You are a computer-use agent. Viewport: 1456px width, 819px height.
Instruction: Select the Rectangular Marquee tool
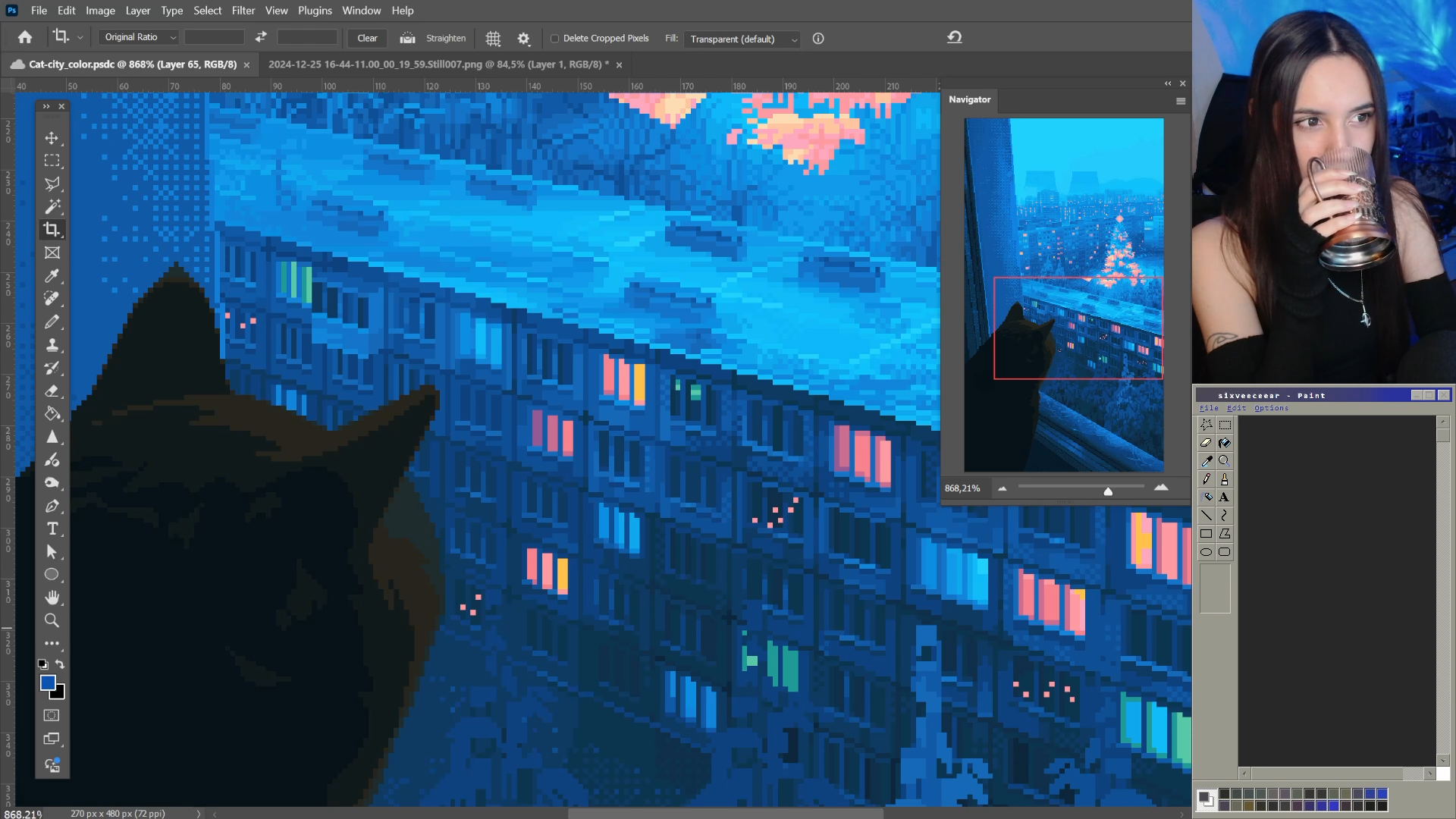click(x=52, y=161)
